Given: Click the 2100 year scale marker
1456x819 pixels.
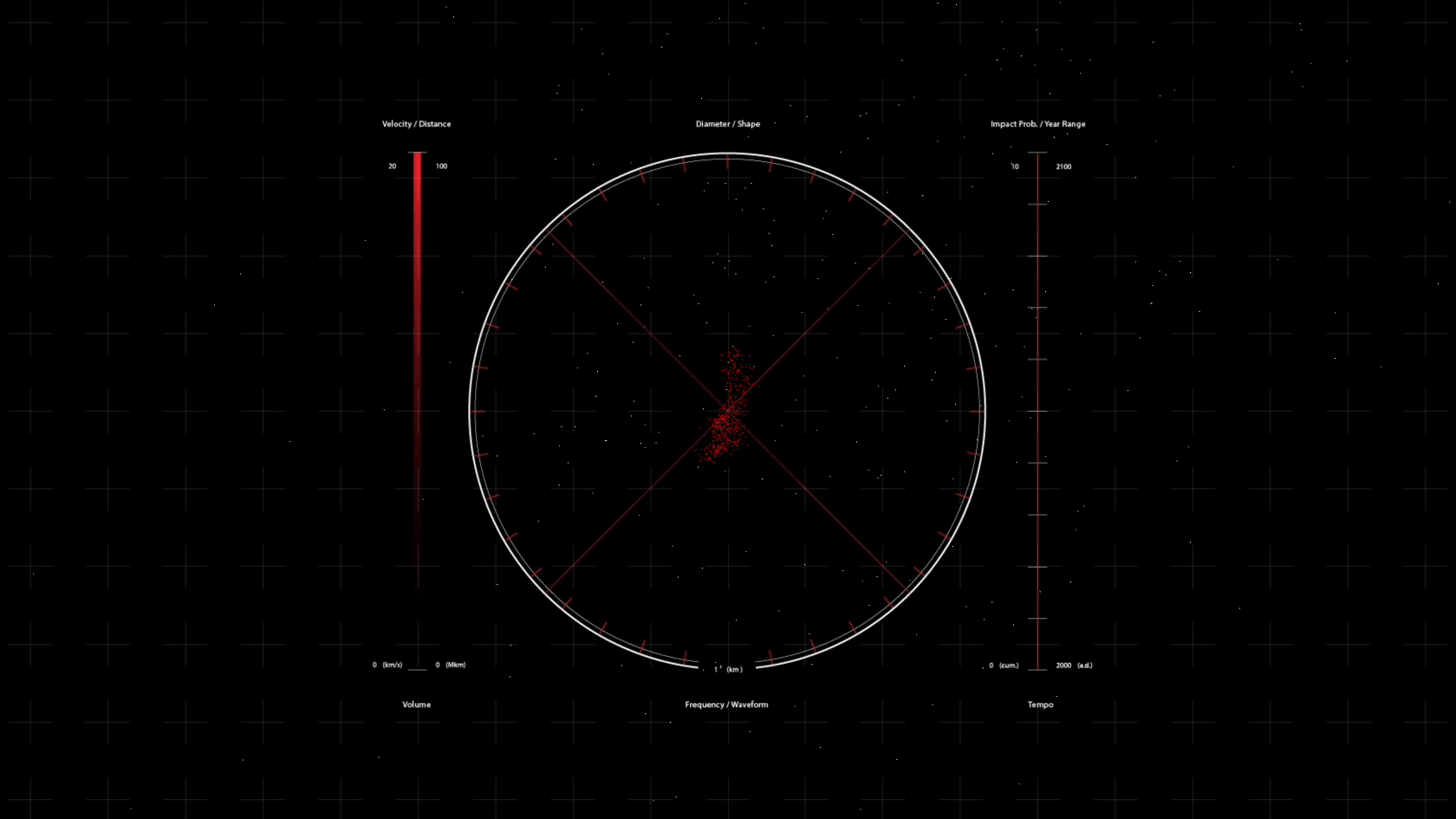Looking at the screenshot, I should [1063, 166].
